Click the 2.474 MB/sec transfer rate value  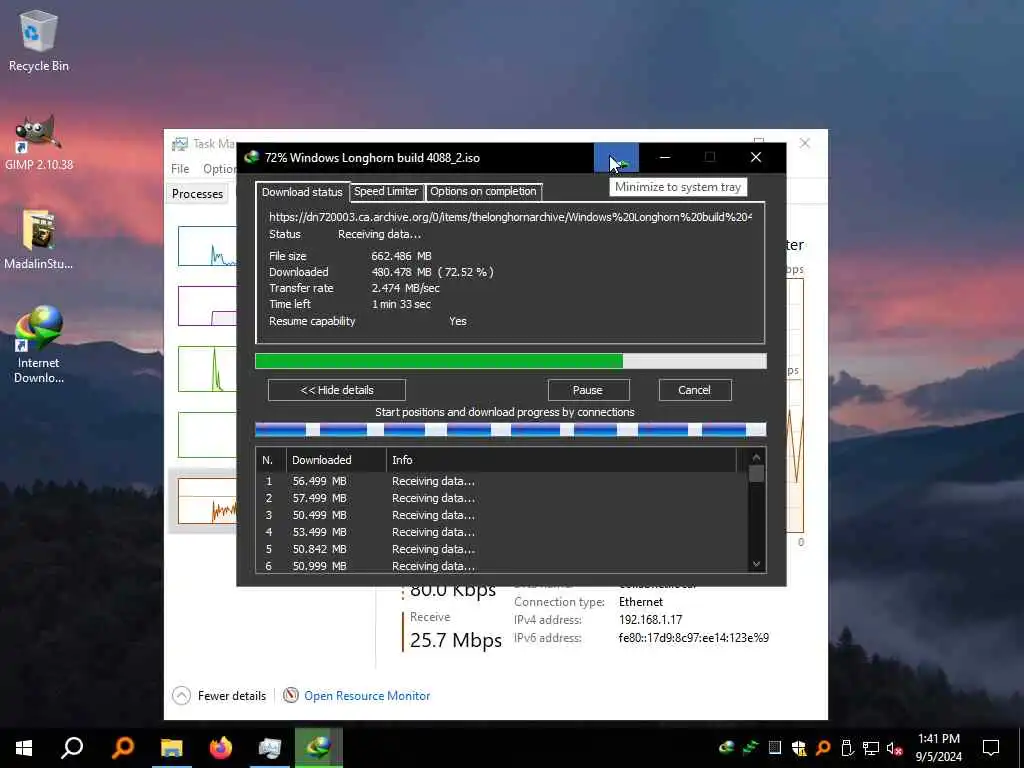tap(406, 288)
